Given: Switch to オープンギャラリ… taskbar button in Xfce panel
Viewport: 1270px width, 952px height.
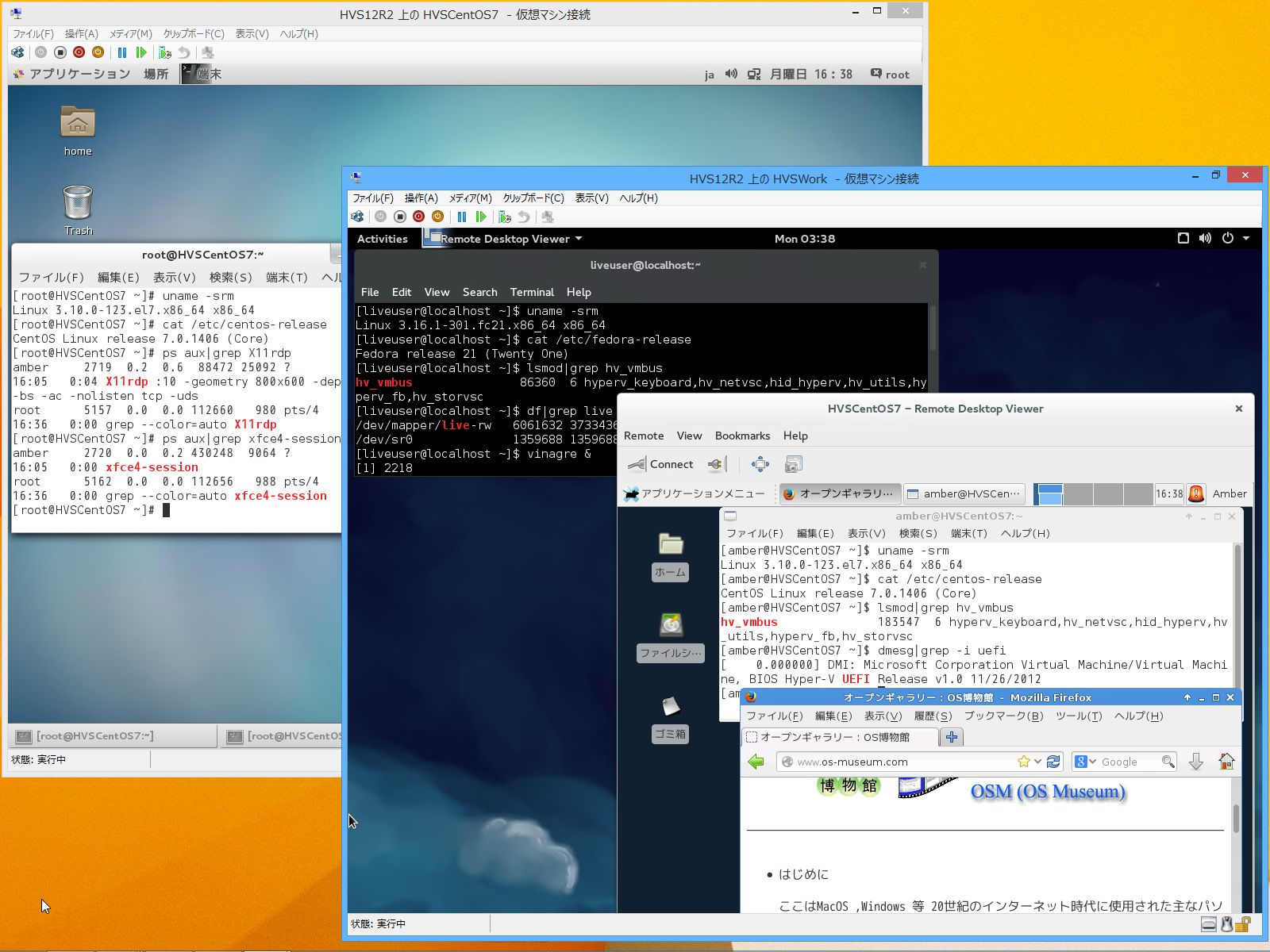Looking at the screenshot, I should point(840,493).
